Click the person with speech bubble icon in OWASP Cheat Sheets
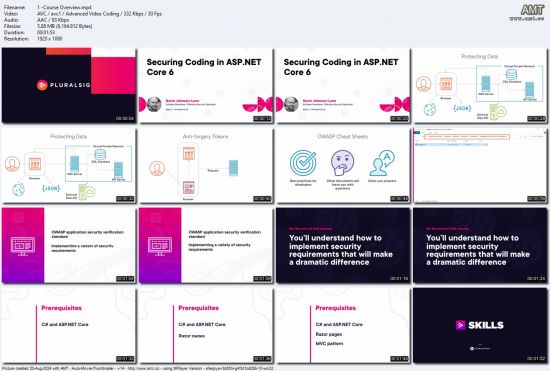This screenshot has height=371, width=550. 382,163
